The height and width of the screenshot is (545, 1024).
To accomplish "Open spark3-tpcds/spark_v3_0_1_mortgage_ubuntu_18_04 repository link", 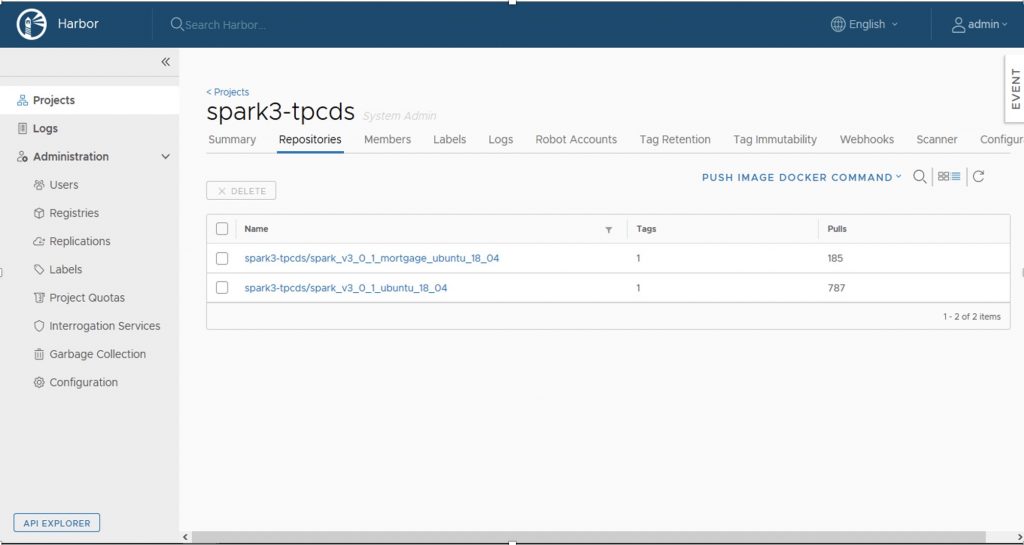I will click(372, 258).
